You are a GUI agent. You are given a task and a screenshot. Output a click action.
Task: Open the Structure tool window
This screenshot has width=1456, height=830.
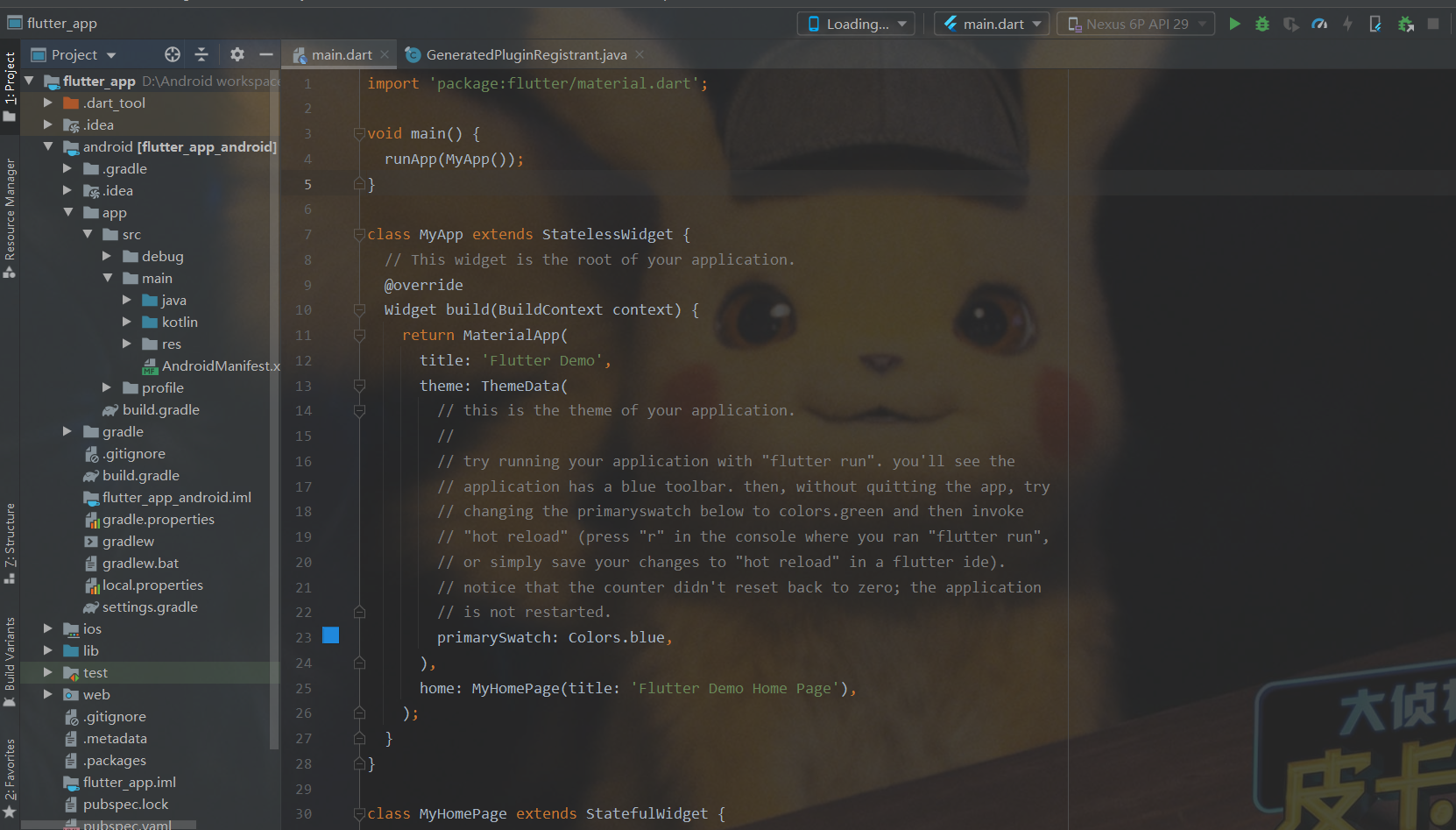coord(10,543)
